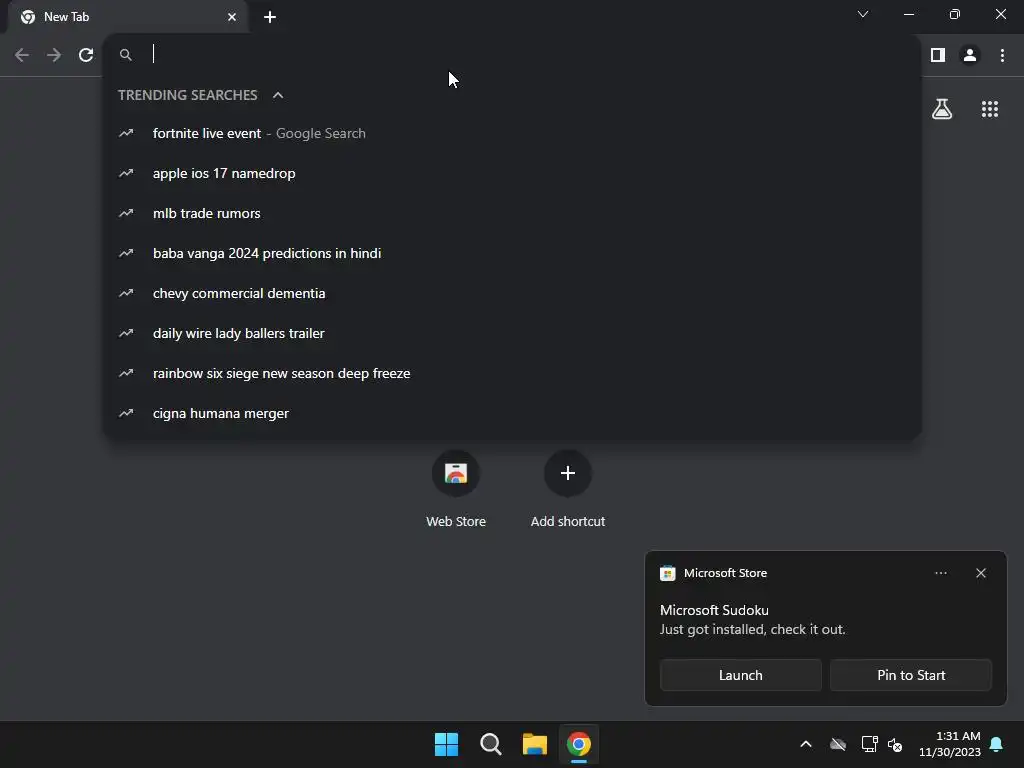This screenshot has height=768, width=1024.
Task: Open File Explorer from the taskbar
Action: [x=535, y=744]
